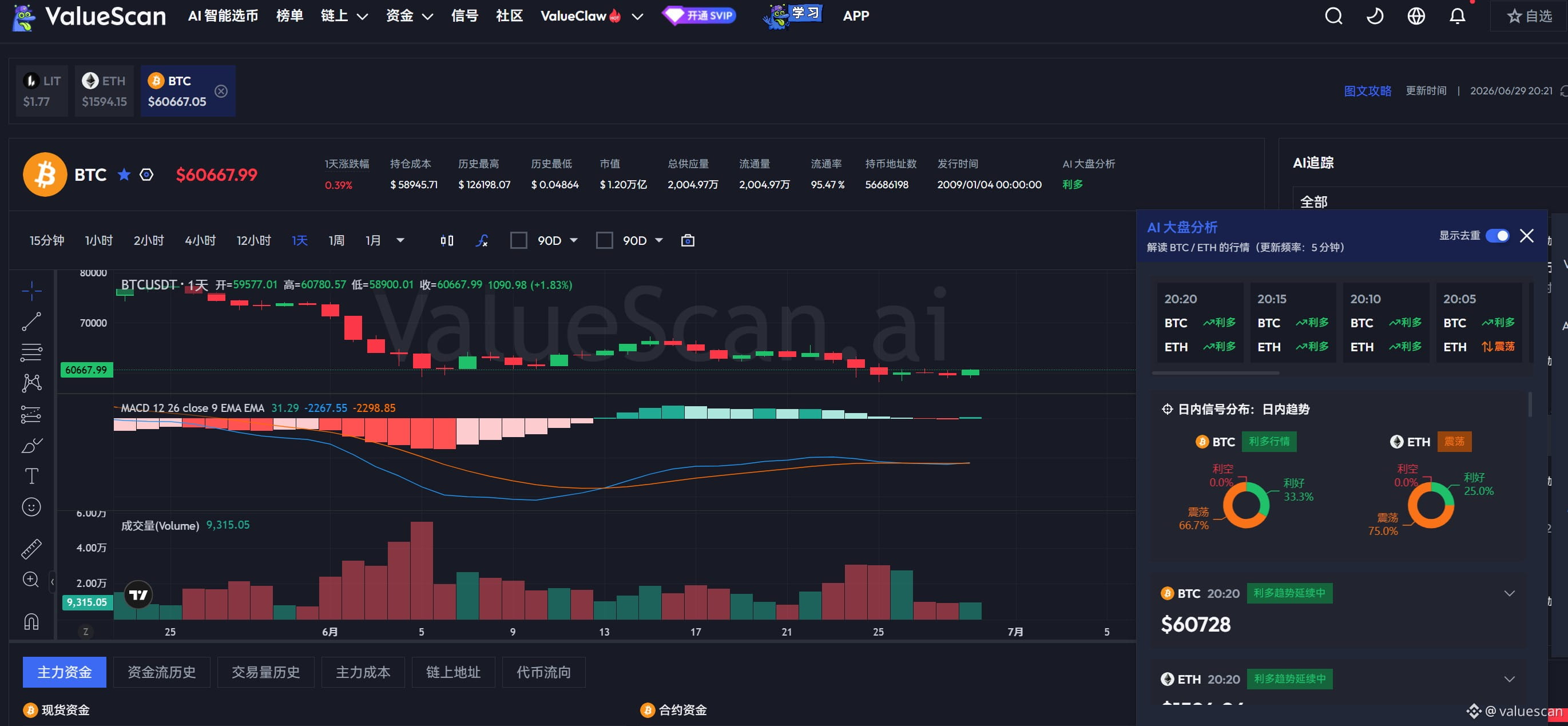Check the second 90D checkbox

tap(605, 240)
